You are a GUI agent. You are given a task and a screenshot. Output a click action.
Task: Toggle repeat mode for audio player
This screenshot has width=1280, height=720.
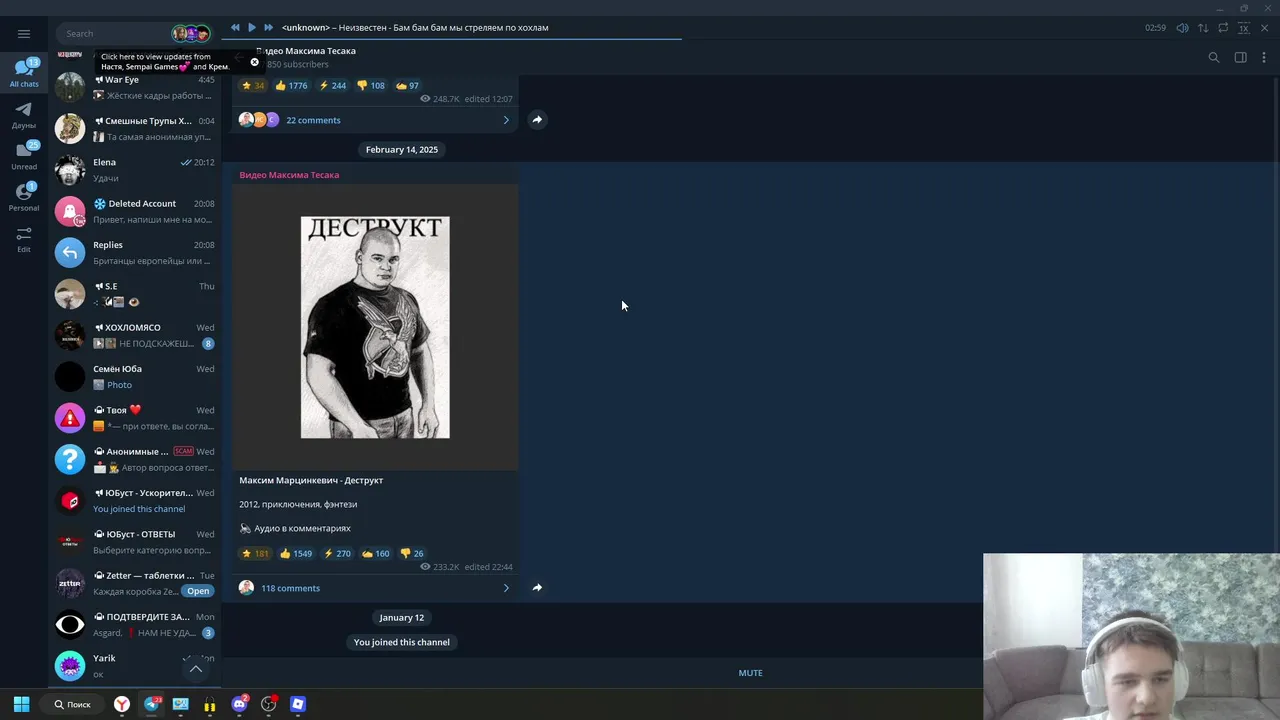tap(1223, 28)
